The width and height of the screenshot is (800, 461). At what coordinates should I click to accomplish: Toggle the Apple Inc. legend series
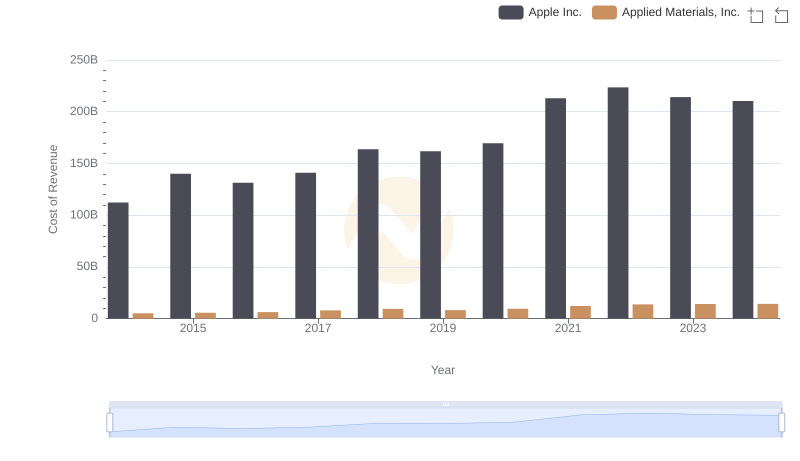540,12
